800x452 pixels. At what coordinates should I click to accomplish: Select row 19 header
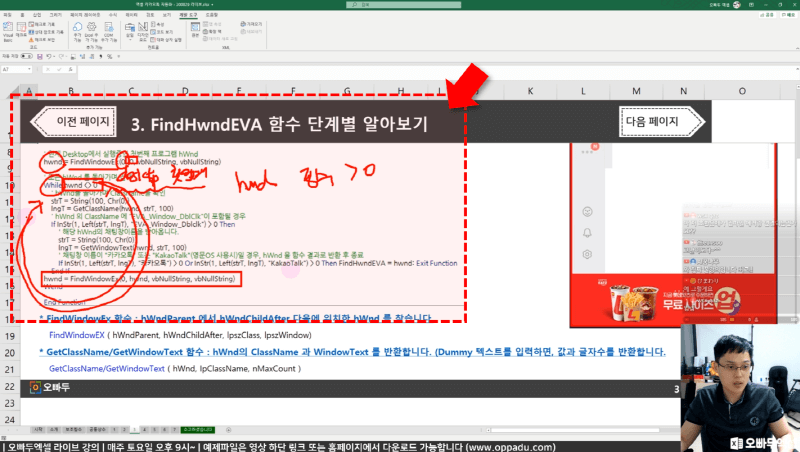click(x=10, y=336)
